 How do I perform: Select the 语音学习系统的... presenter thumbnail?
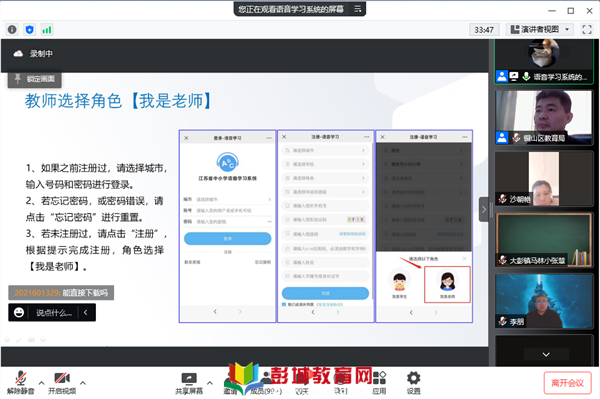pyautogui.click(x=544, y=61)
